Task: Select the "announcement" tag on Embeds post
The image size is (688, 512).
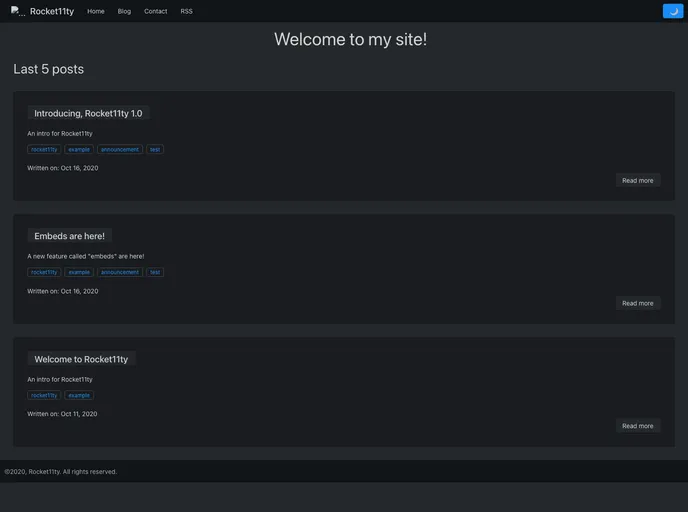Action: pos(120,272)
